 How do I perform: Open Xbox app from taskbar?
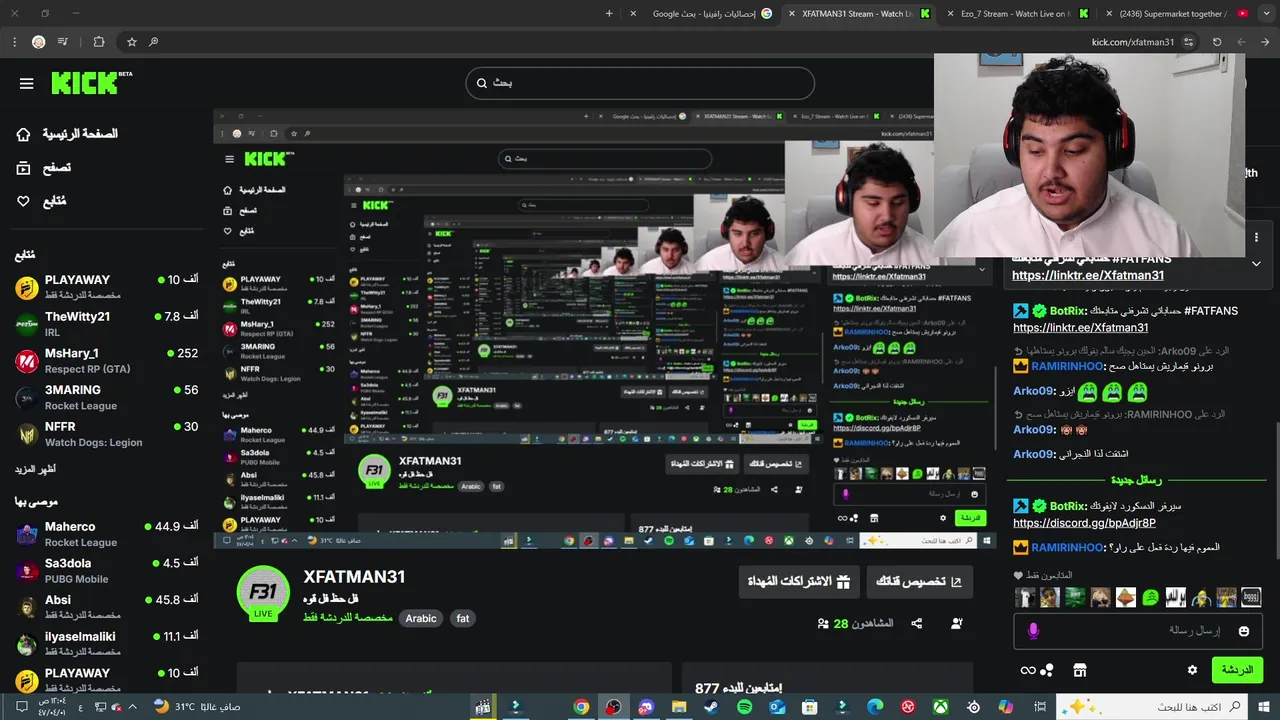(x=940, y=707)
